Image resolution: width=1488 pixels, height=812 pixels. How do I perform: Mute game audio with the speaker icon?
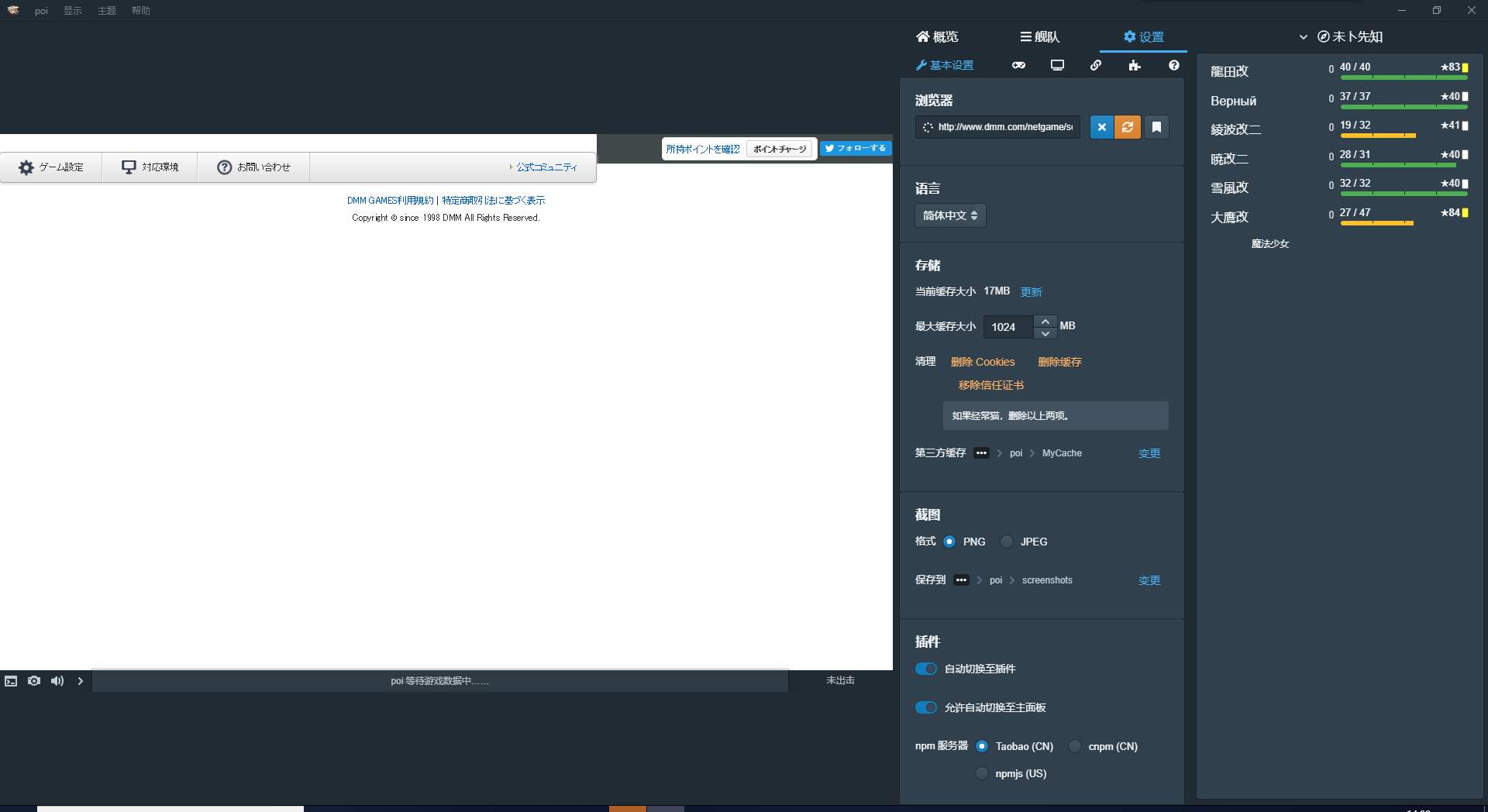pyautogui.click(x=57, y=681)
